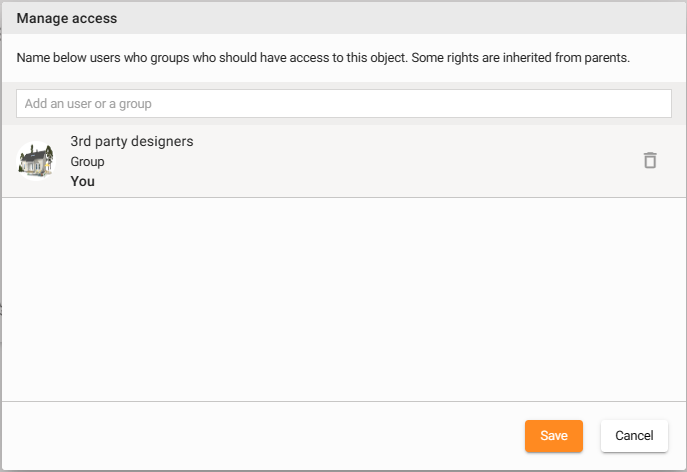Click the 3rd party designers avatar image
This screenshot has width=687, height=472.
(x=36, y=160)
